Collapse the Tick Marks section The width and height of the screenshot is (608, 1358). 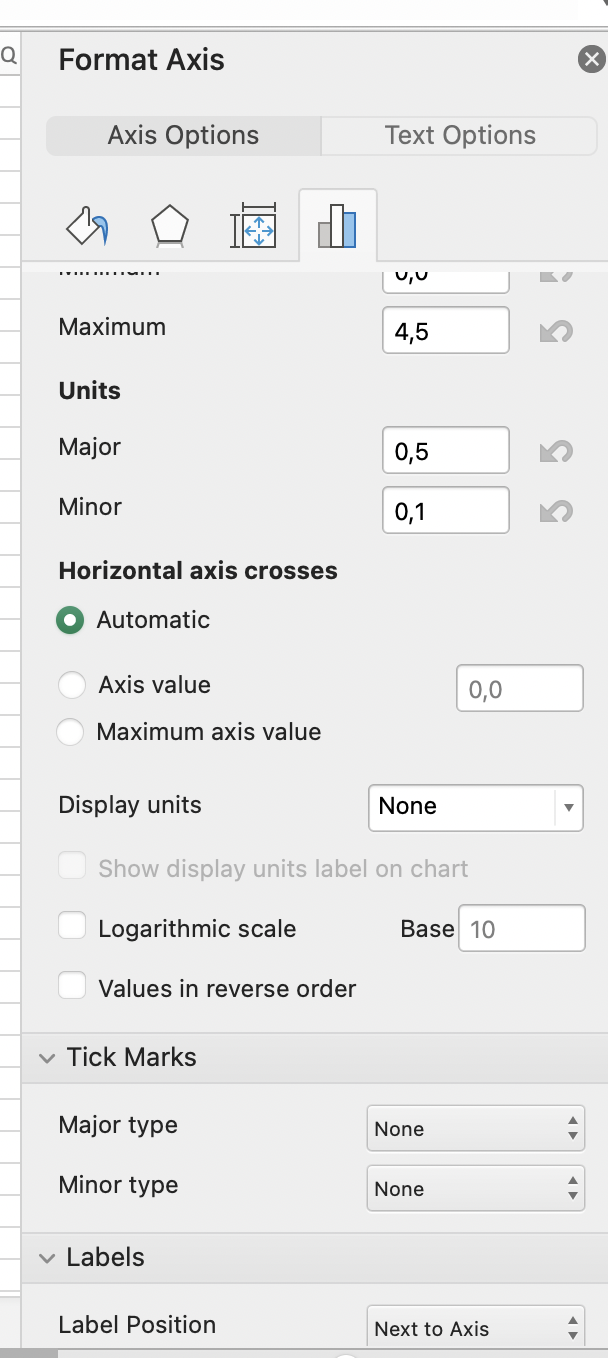click(47, 1057)
